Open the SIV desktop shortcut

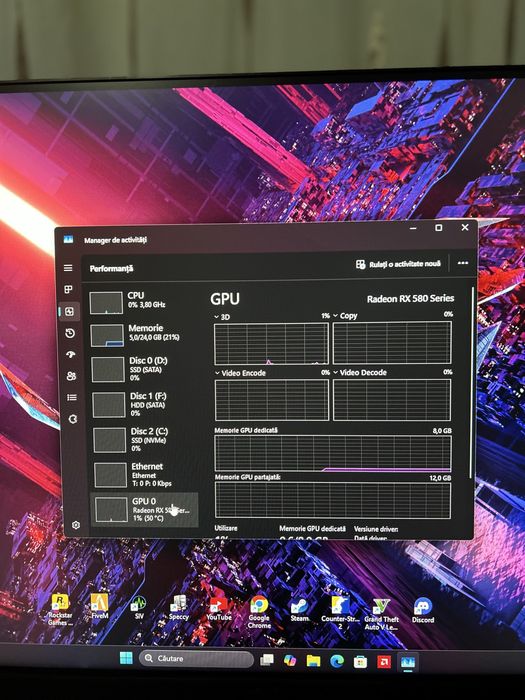pyautogui.click(x=138, y=608)
